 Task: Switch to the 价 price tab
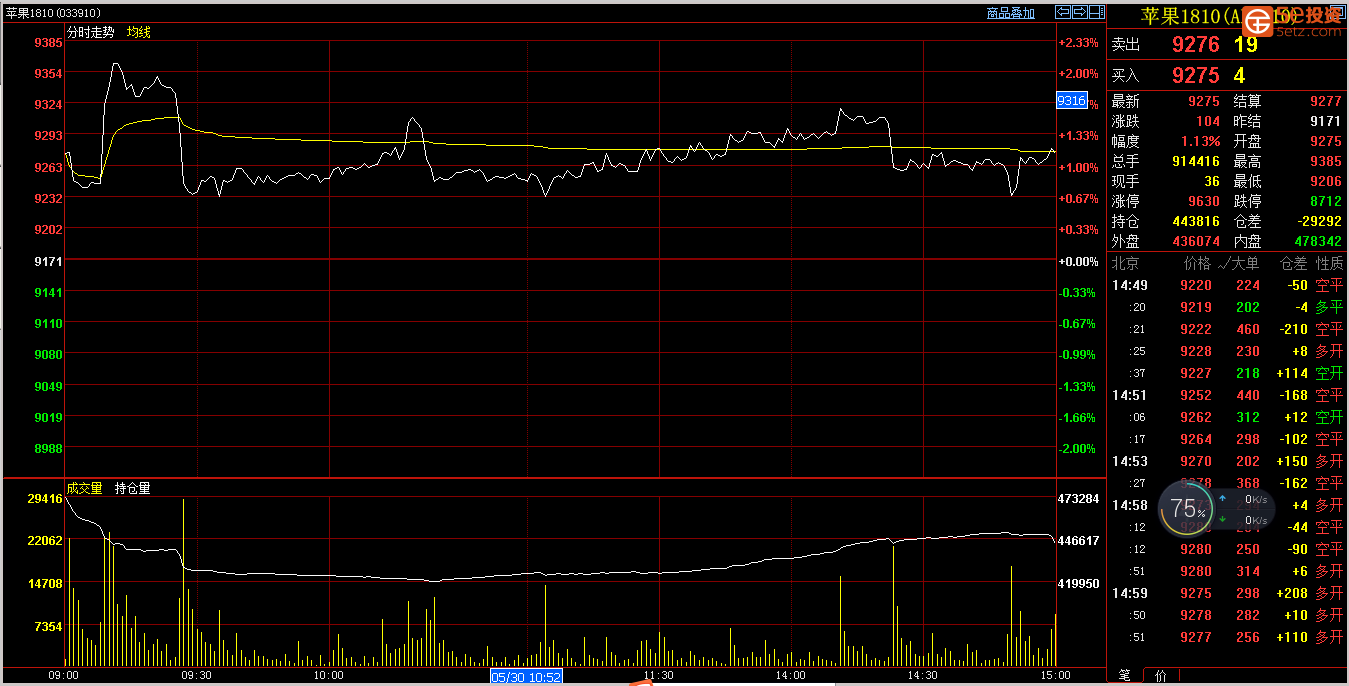point(1160,676)
